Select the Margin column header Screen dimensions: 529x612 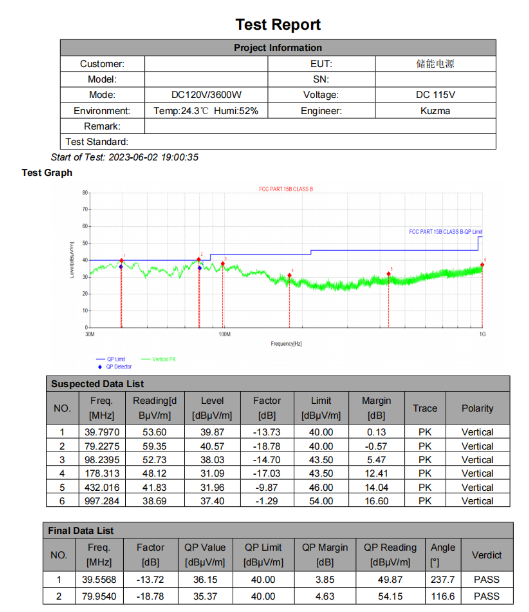click(x=376, y=408)
